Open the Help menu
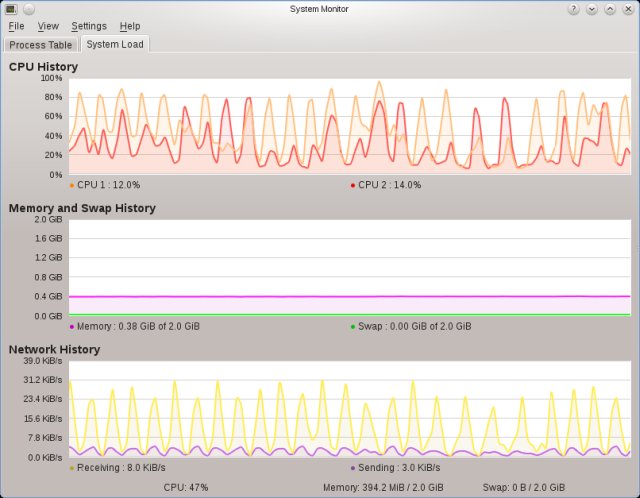640x498 pixels. [130, 26]
